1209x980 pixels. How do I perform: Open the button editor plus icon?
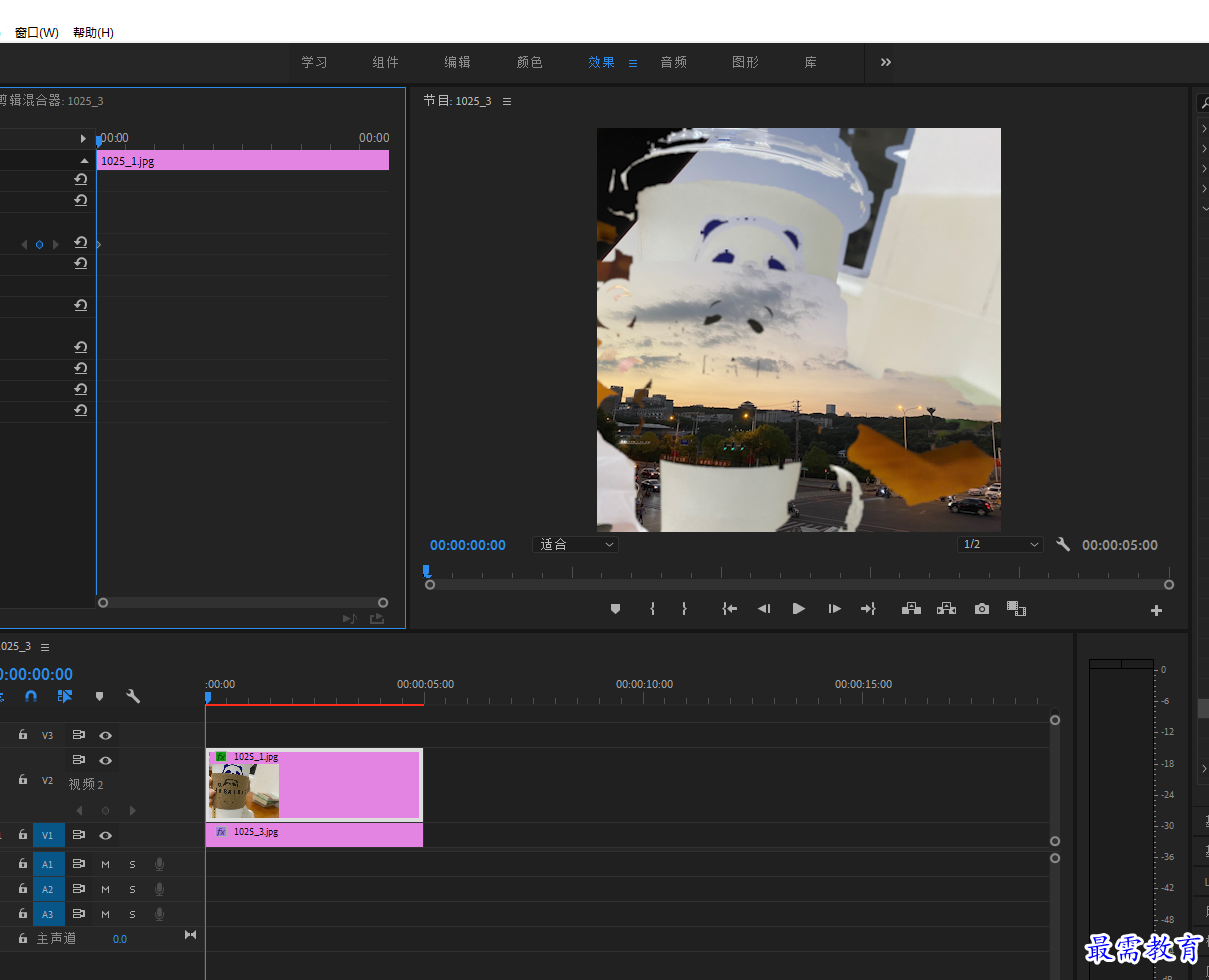tap(1157, 610)
